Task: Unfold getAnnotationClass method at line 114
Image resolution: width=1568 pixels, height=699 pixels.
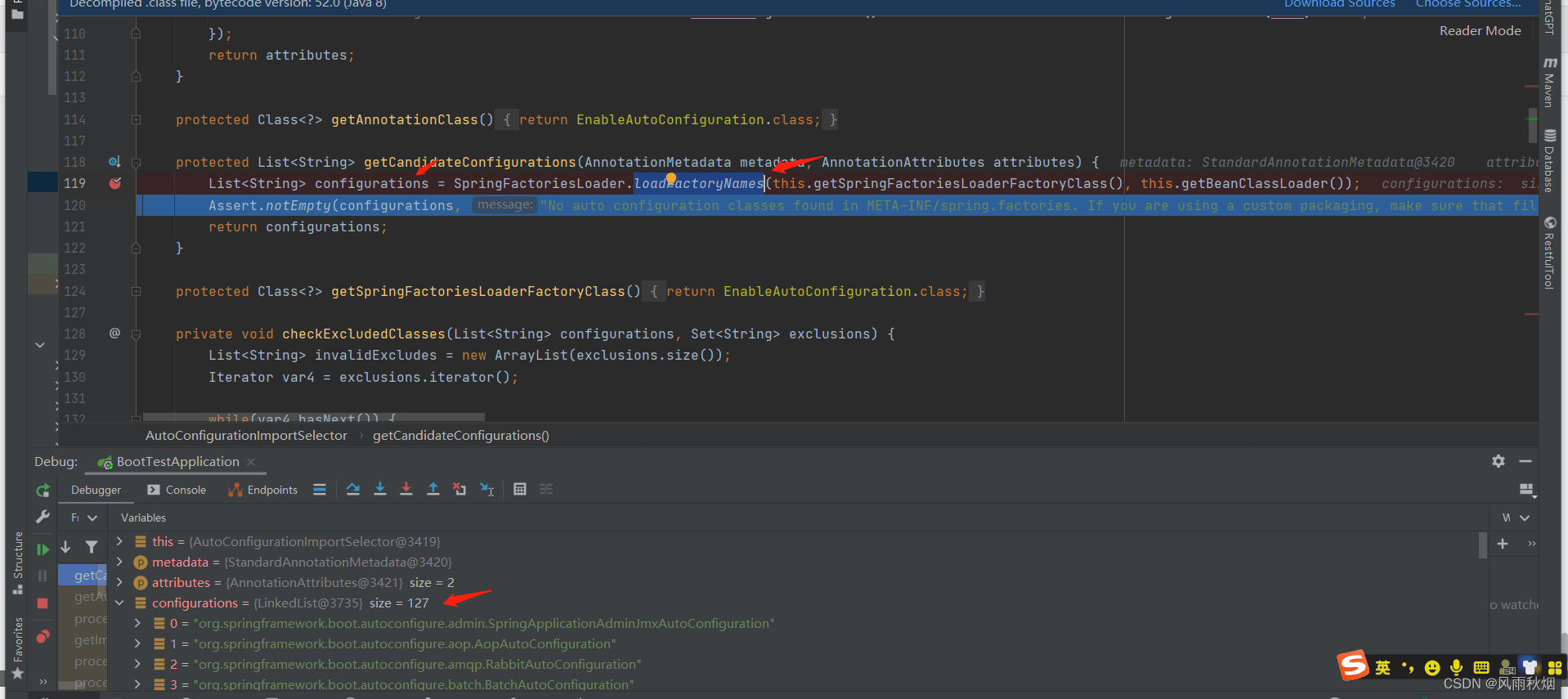Action: (x=137, y=120)
